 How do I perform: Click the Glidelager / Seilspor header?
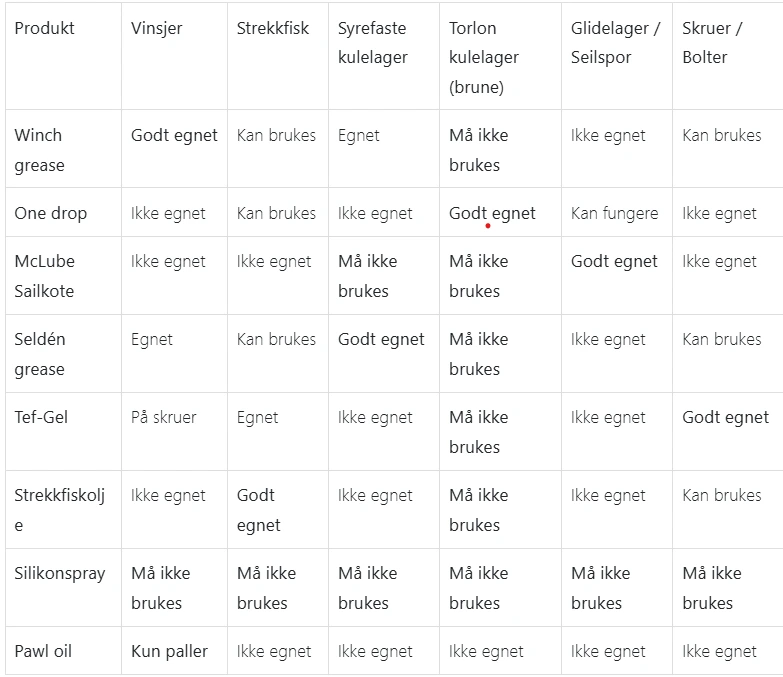pyautogui.click(x=615, y=43)
